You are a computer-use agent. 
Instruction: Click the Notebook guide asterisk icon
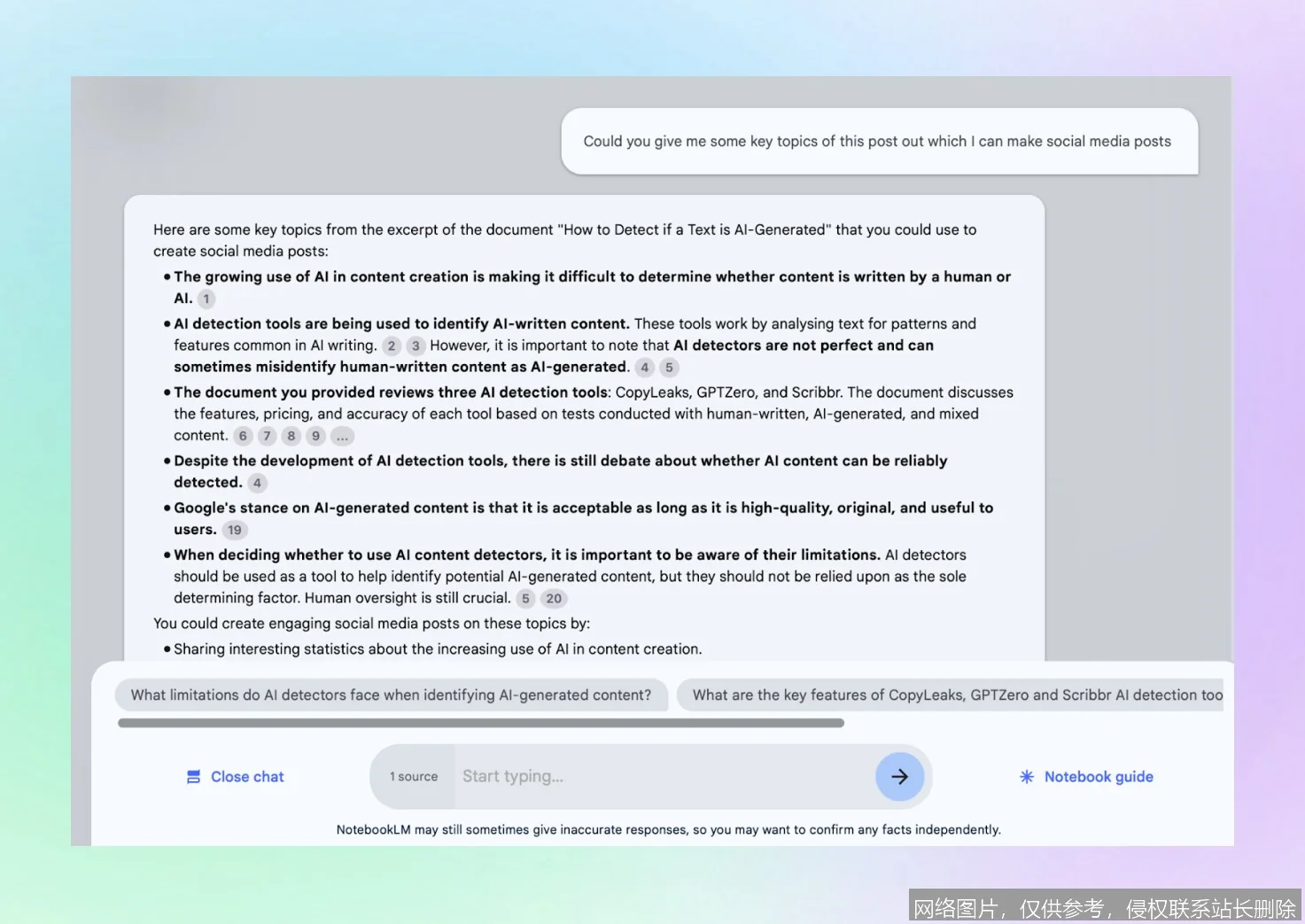click(x=1026, y=776)
